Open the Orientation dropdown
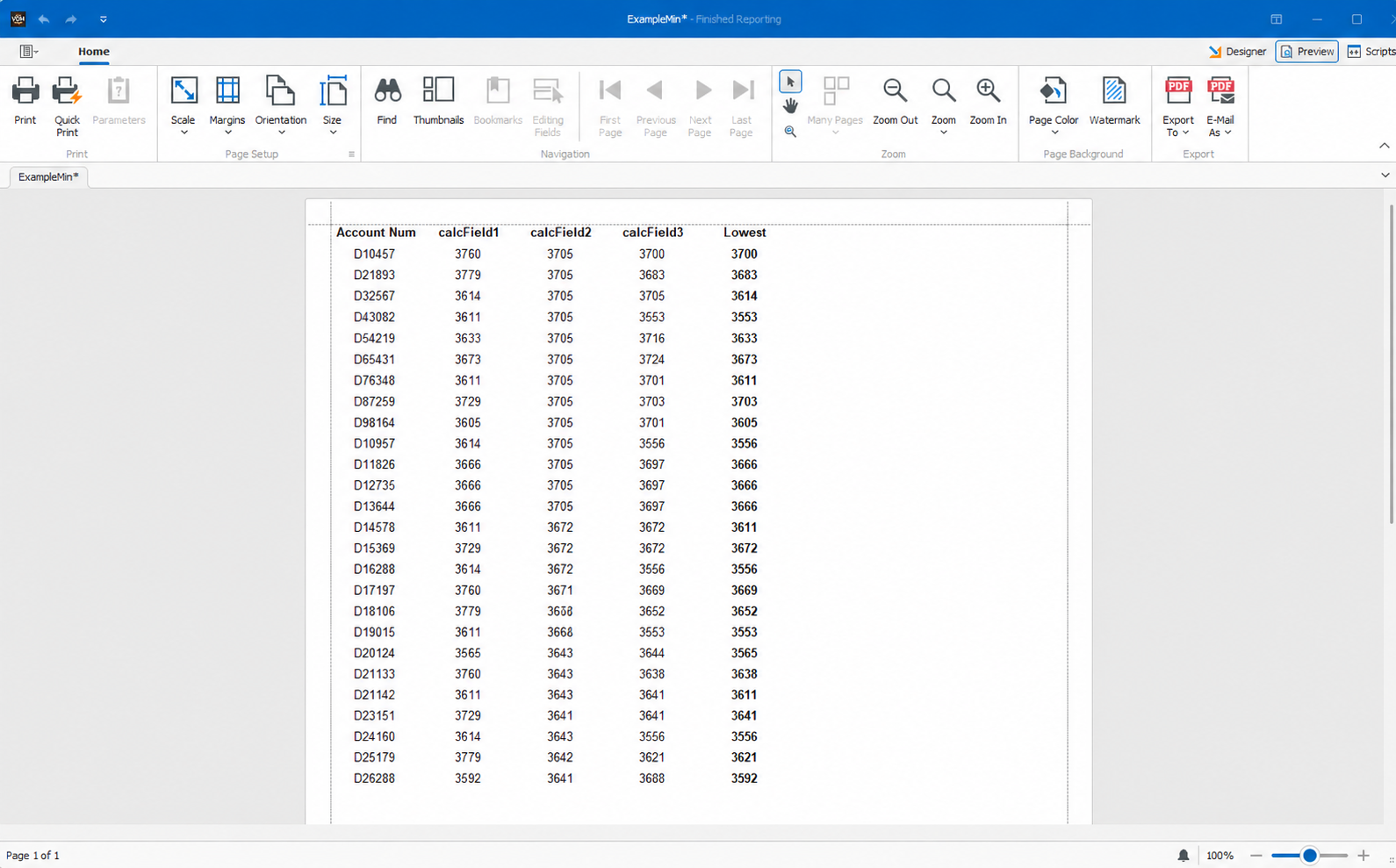The image size is (1396, 868). tap(281, 105)
